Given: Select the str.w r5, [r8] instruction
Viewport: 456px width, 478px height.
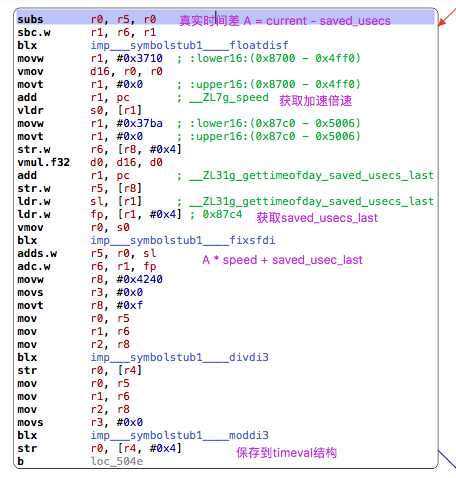Looking at the screenshot, I should [x=80, y=188].
